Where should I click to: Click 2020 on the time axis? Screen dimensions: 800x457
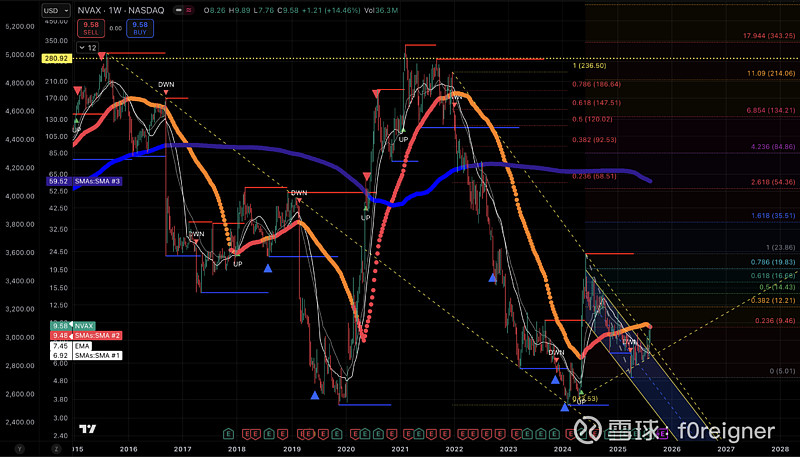346,449
